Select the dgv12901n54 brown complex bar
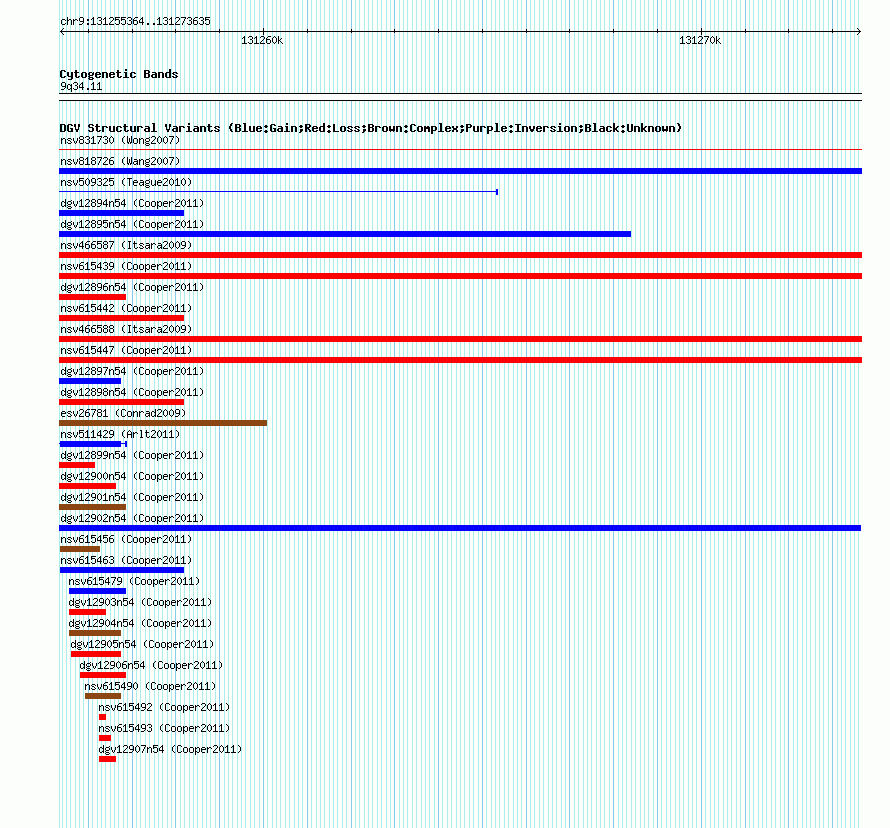The width and height of the screenshot is (890, 828). (x=93, y=507)
